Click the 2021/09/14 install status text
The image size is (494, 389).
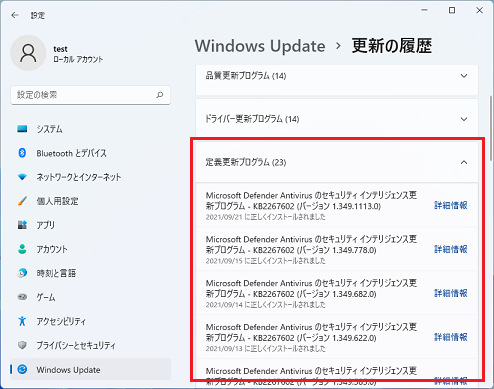coord(265,305)
